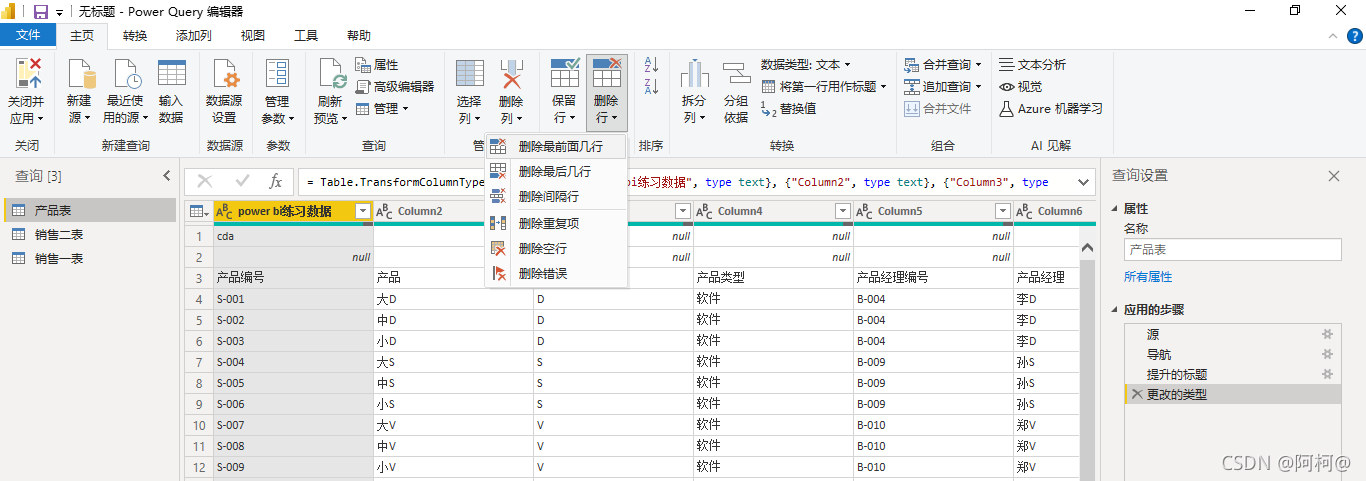Screen dimensions: 1366x481
Task: Click the Enter Data icon
Action: click(x=171, y=75)
